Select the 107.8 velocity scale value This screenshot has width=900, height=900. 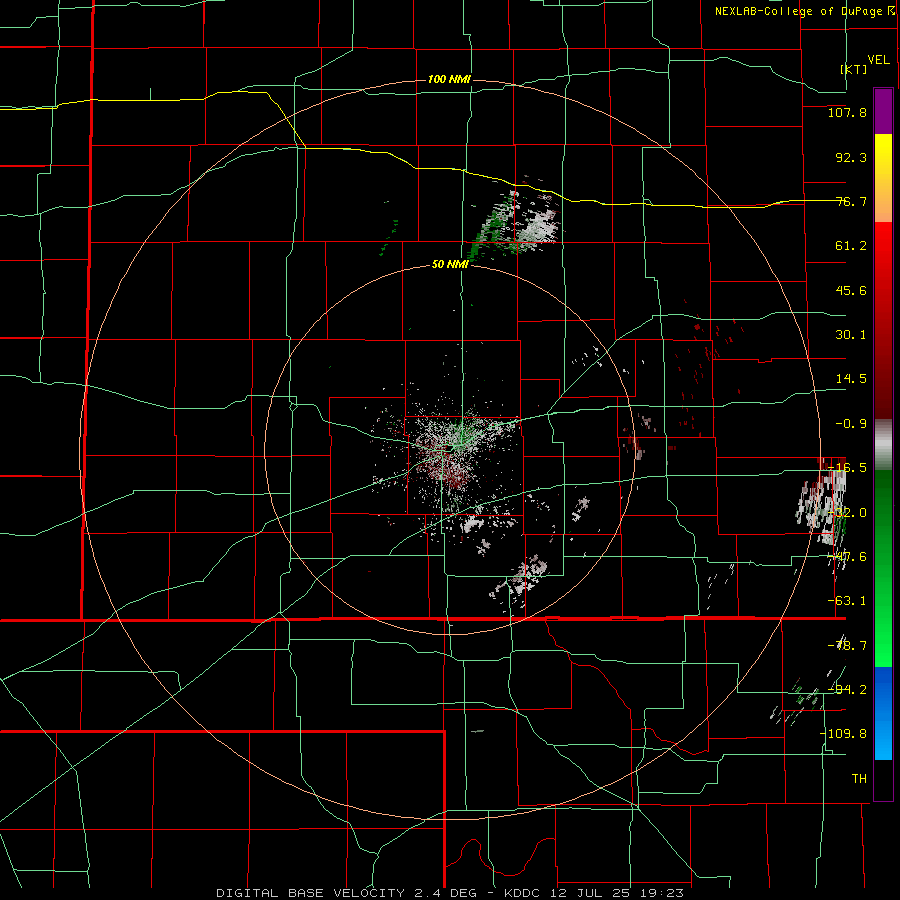coord(847,112)
